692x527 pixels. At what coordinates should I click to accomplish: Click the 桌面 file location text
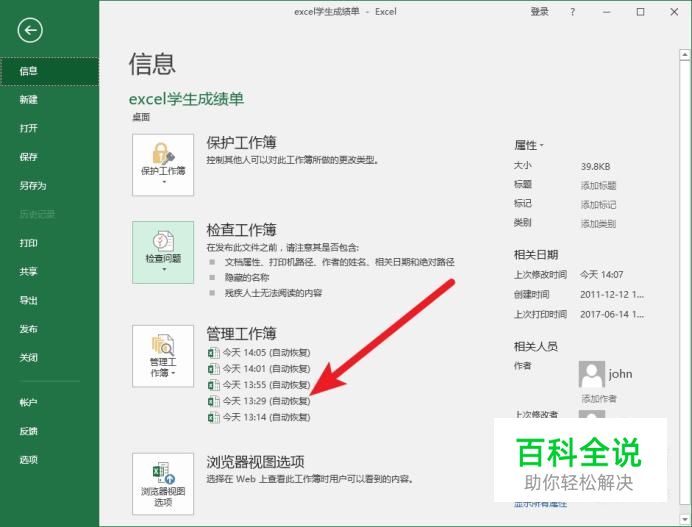[x=141, y=117]
